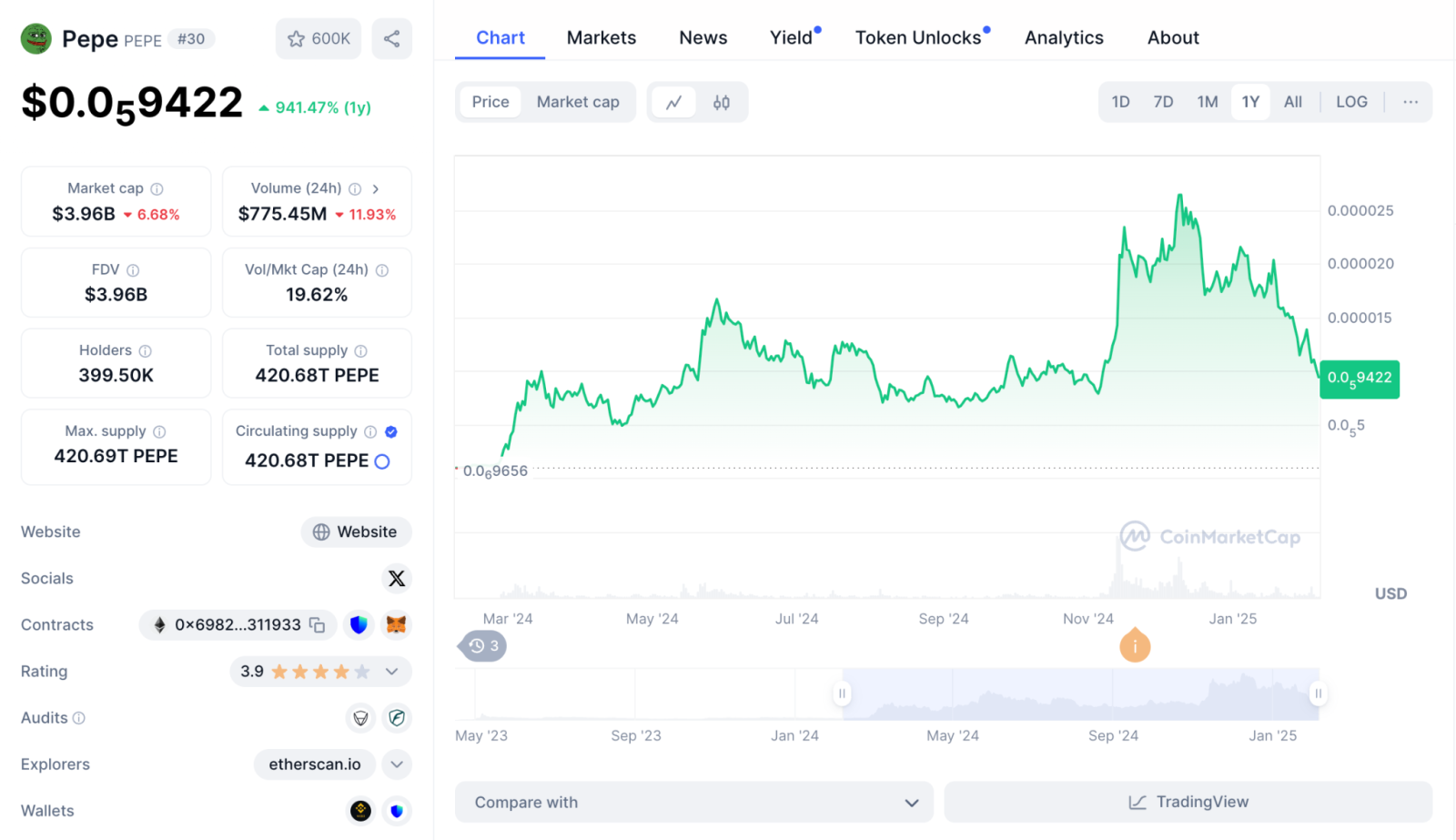1456x840 pixels.
Task: Click the MetaMask fox icon
Action: point(396,625)
